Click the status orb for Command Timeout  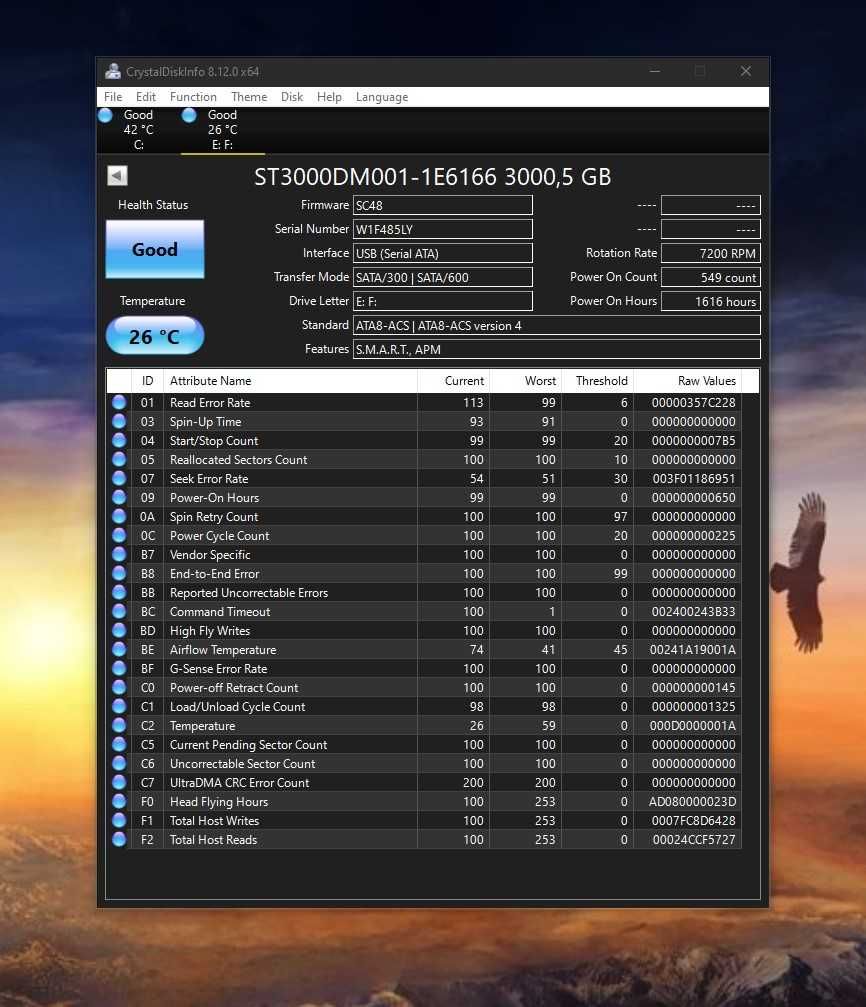click(x=119, y=611)
